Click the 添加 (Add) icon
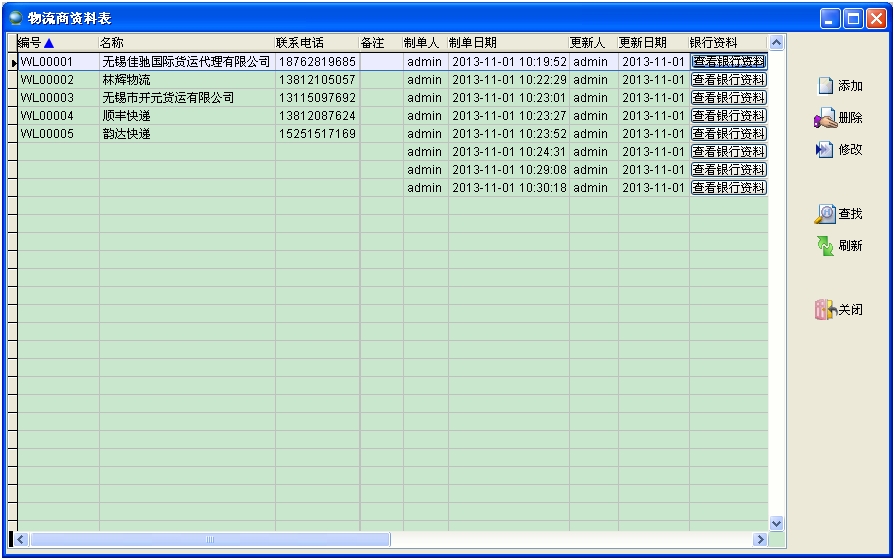 coord(825,86)
